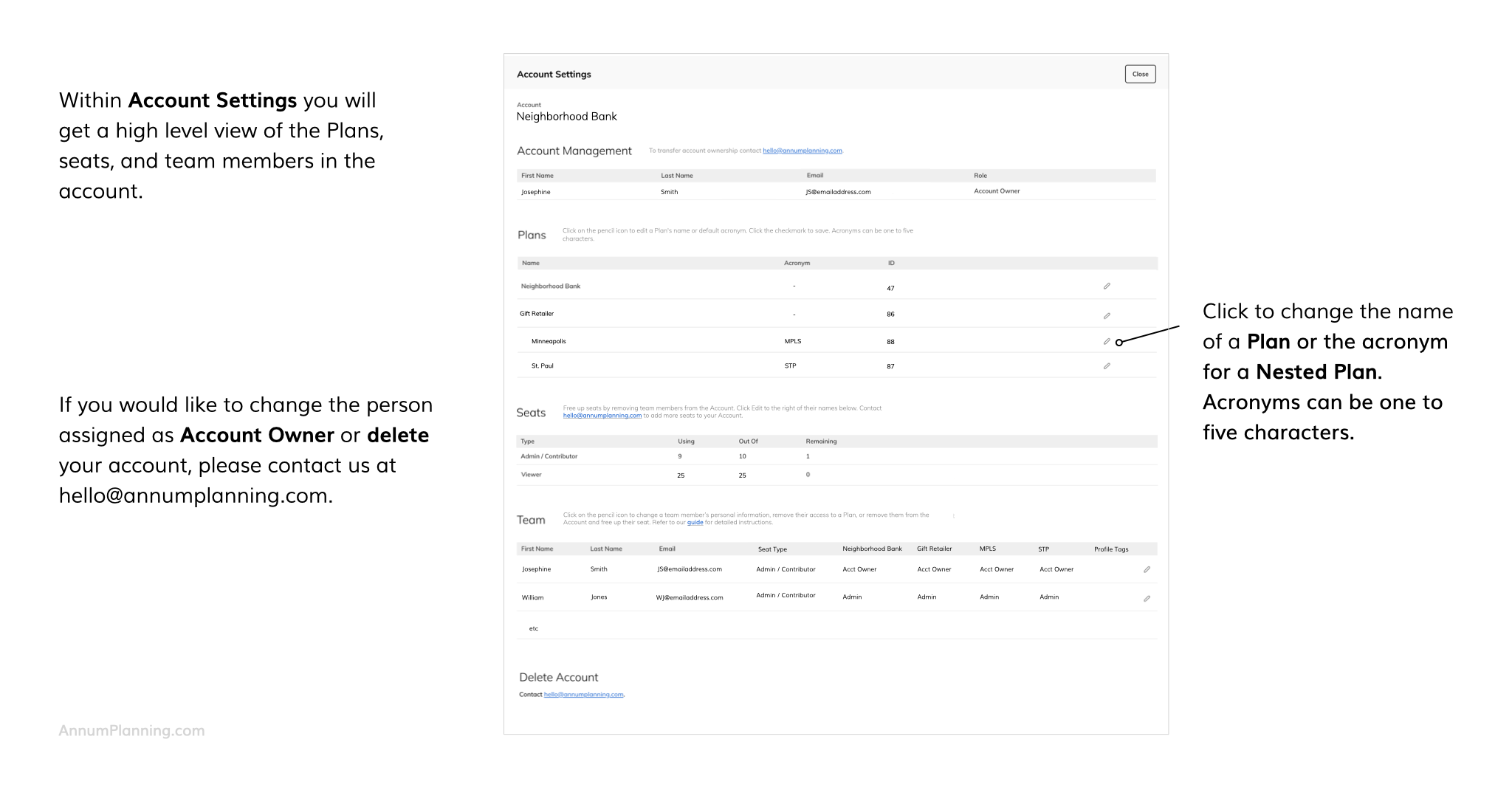
Task: Click the pencil icon for Gift Retailer plan
Action: 1107,316
